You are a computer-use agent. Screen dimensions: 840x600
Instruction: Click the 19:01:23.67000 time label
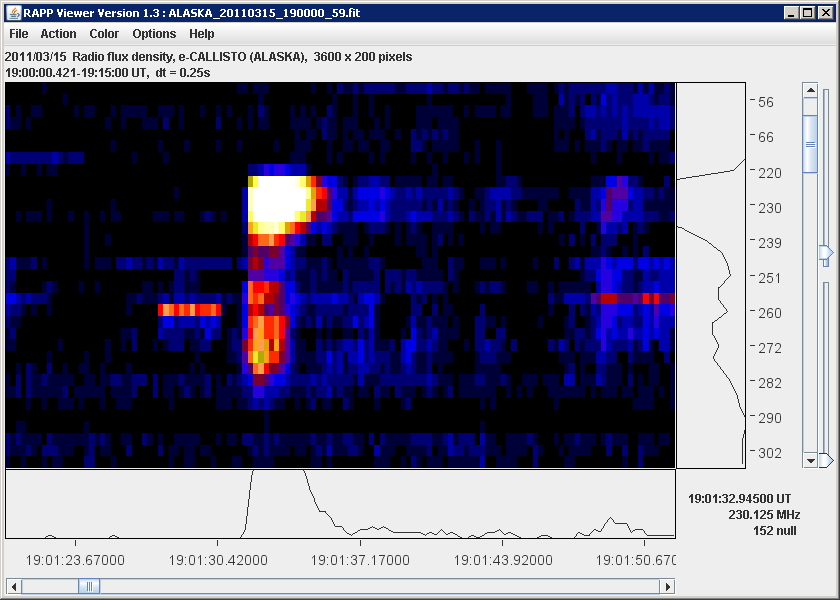click(x=75, y=560)
